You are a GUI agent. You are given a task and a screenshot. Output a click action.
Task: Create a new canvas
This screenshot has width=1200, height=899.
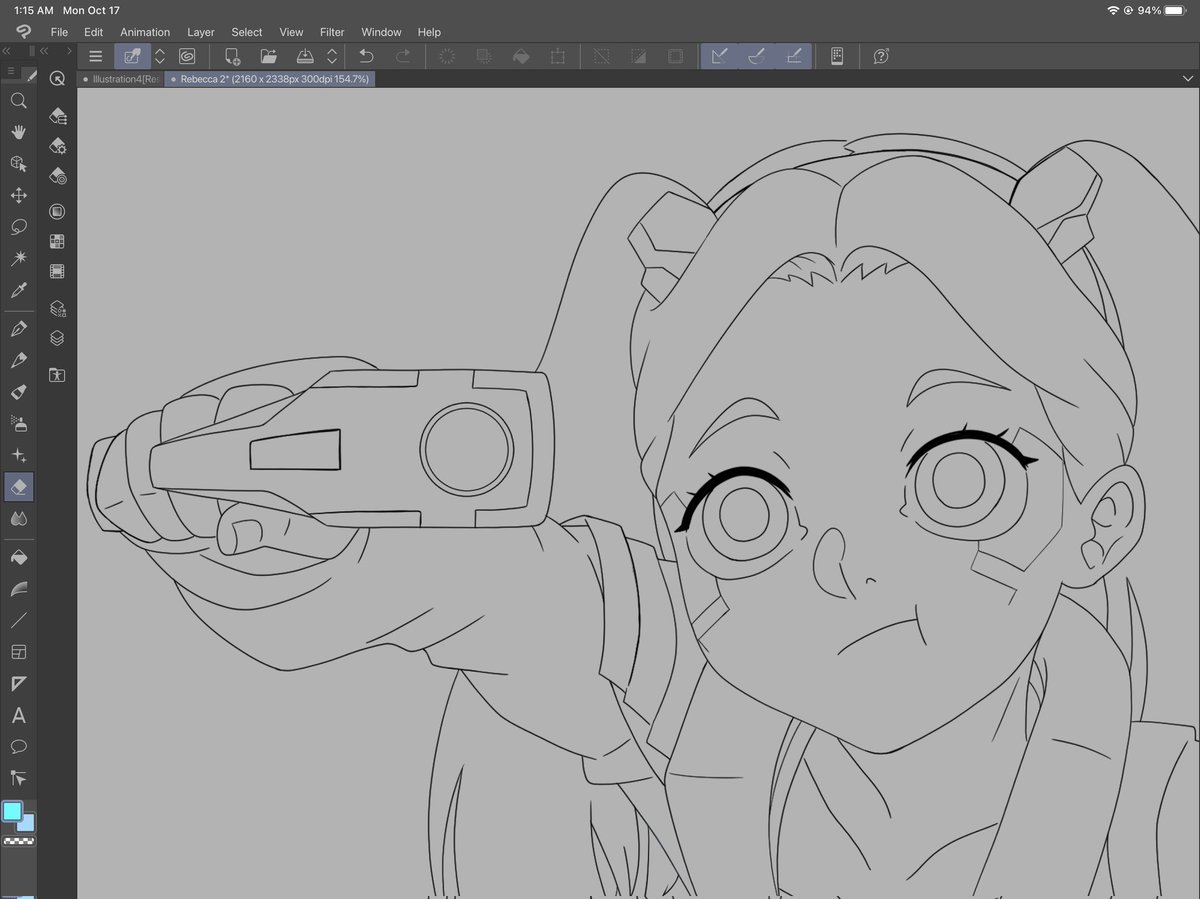tap(232, 57)
